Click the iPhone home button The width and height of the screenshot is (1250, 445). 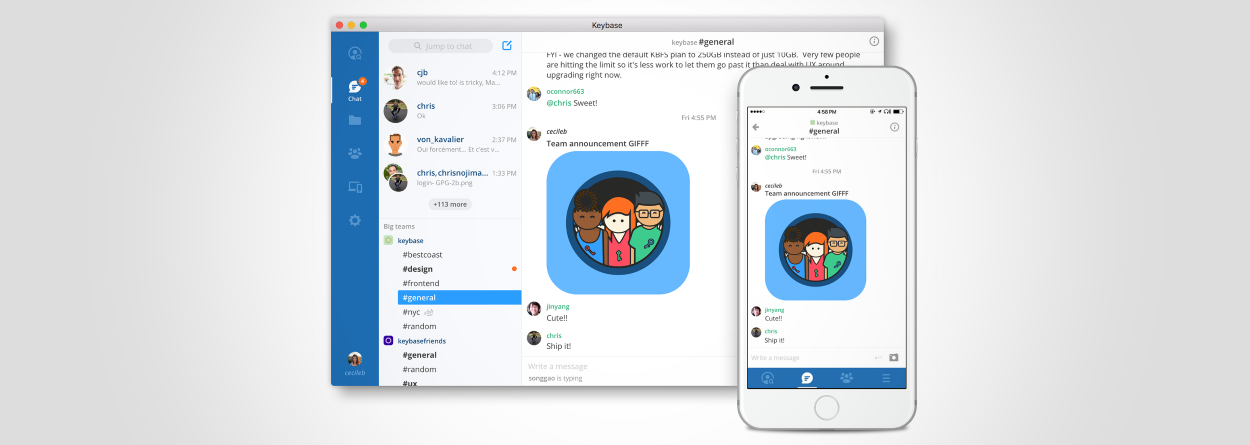click(826, 407)
